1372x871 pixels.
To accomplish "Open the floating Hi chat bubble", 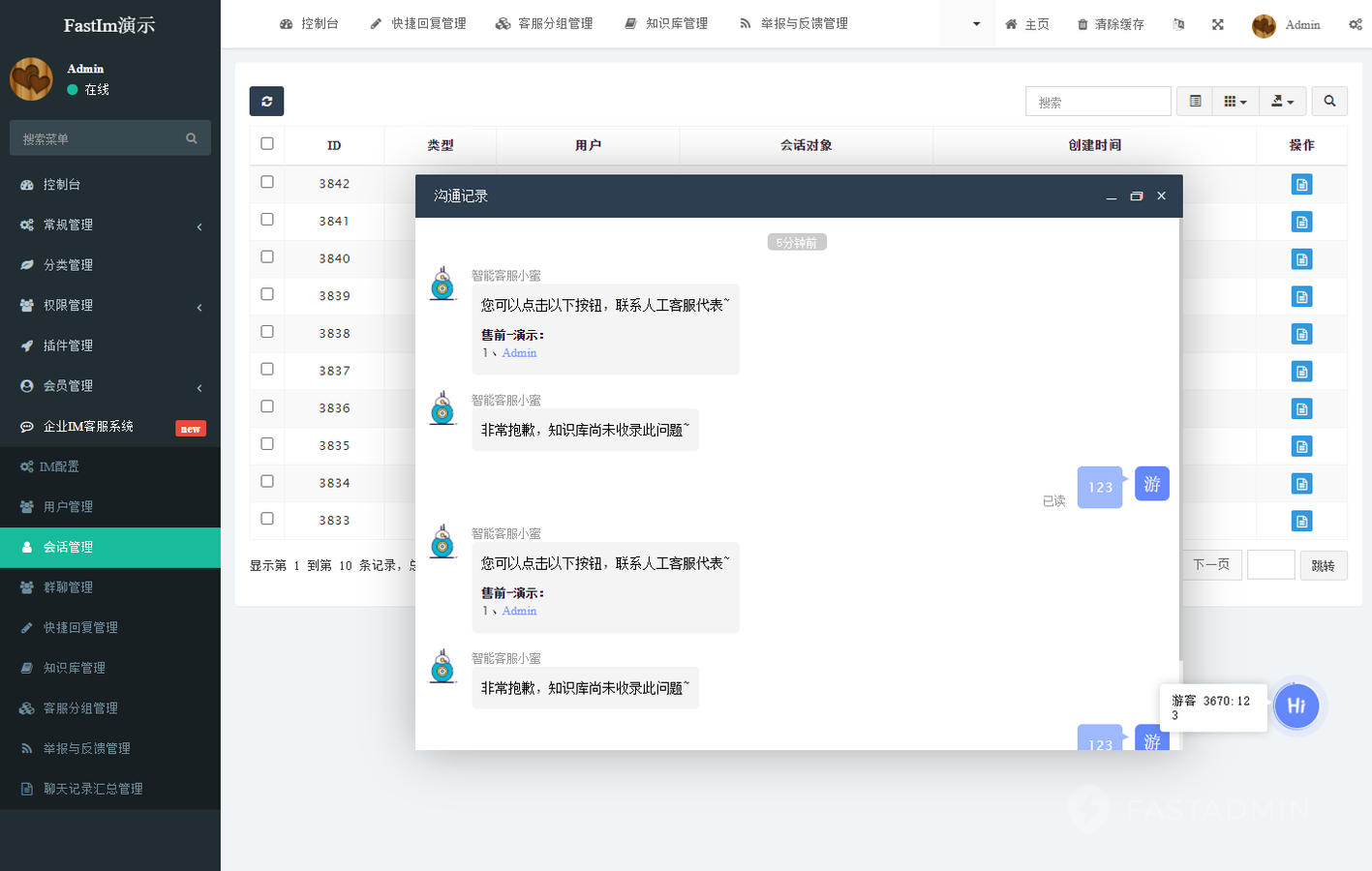I will tap(1296, 706).
